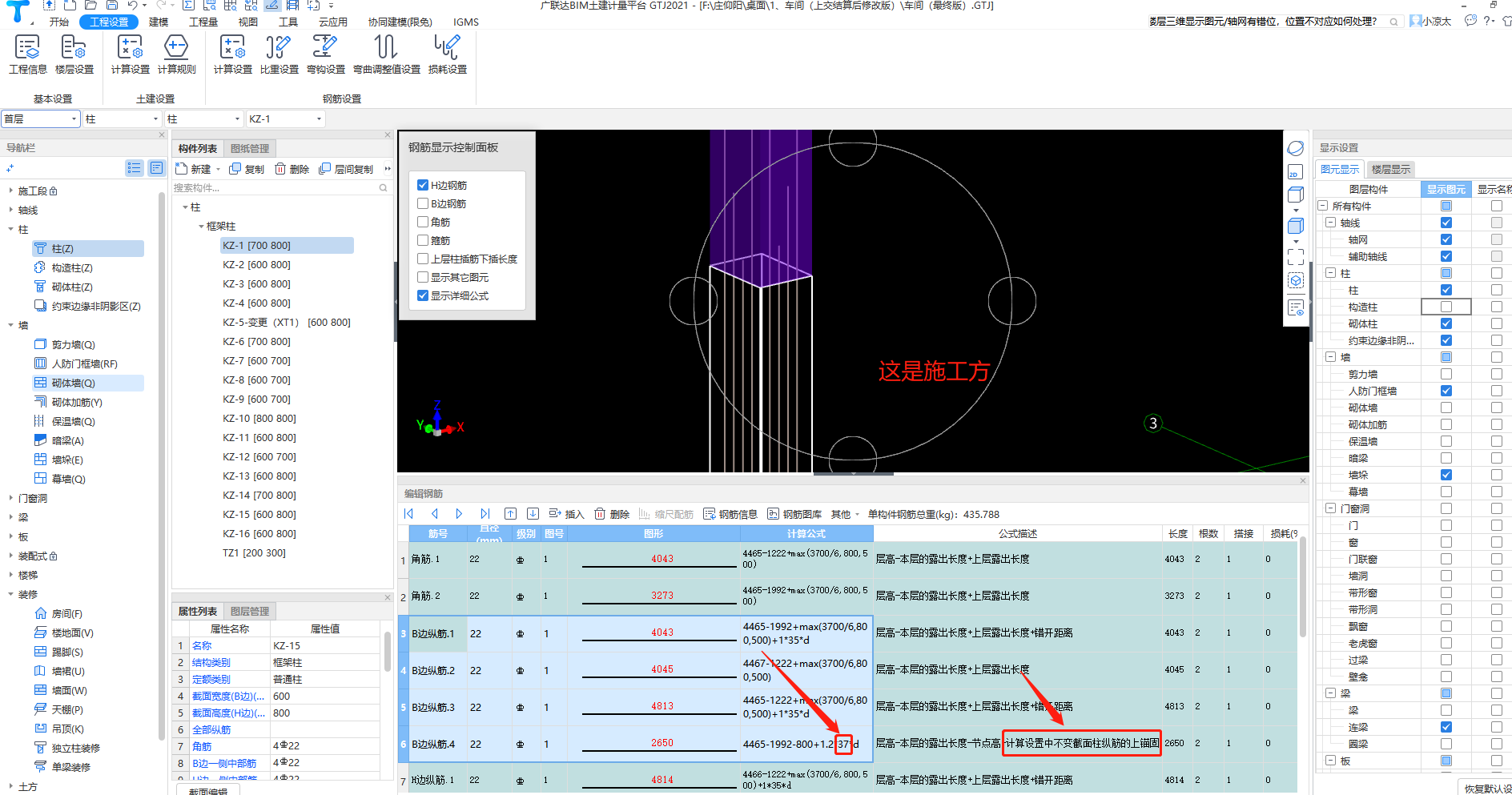Click 删除 in component list toolbar
The image size is (1512, 795).
pos(292,169)
